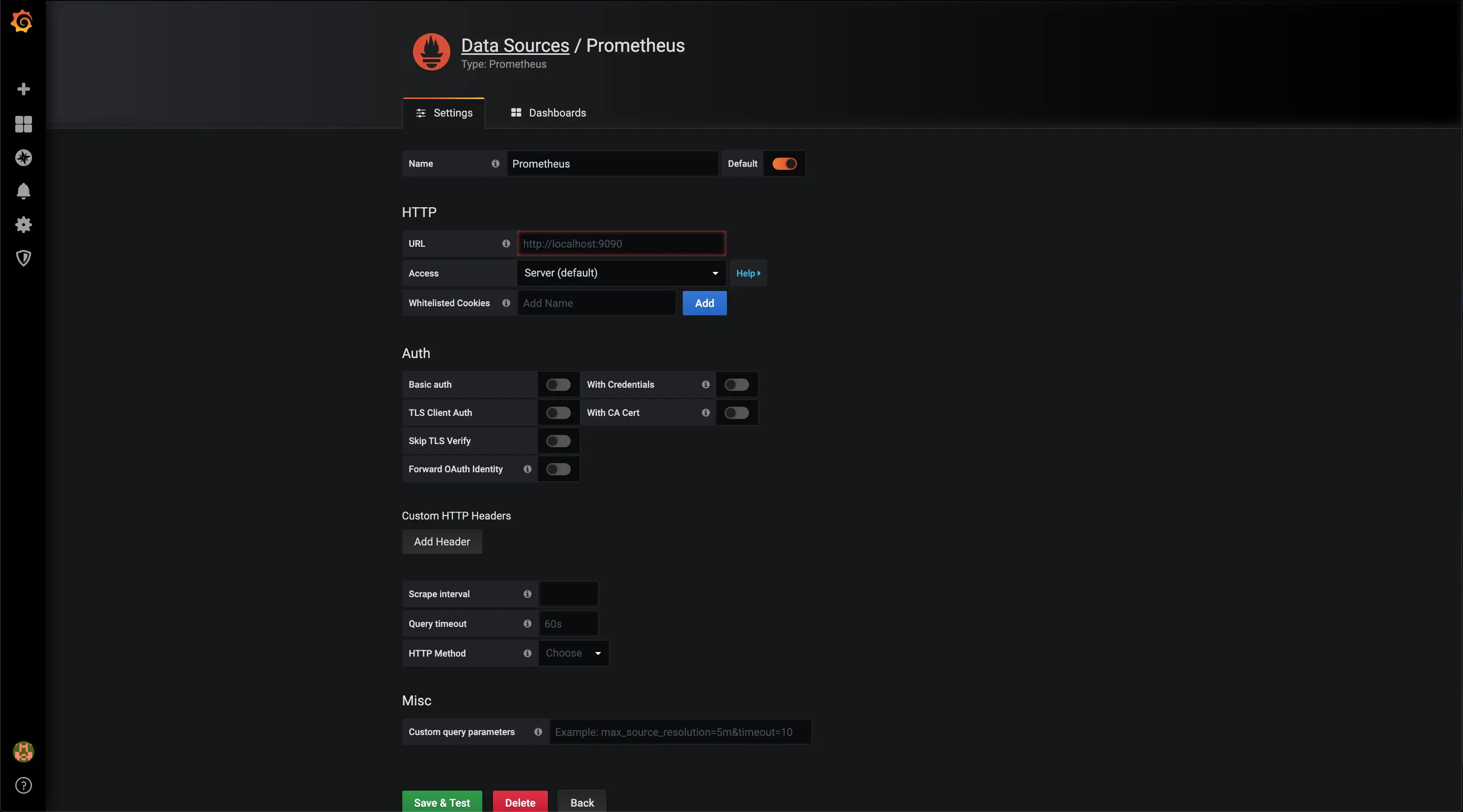Enable Basic auth

558,384
